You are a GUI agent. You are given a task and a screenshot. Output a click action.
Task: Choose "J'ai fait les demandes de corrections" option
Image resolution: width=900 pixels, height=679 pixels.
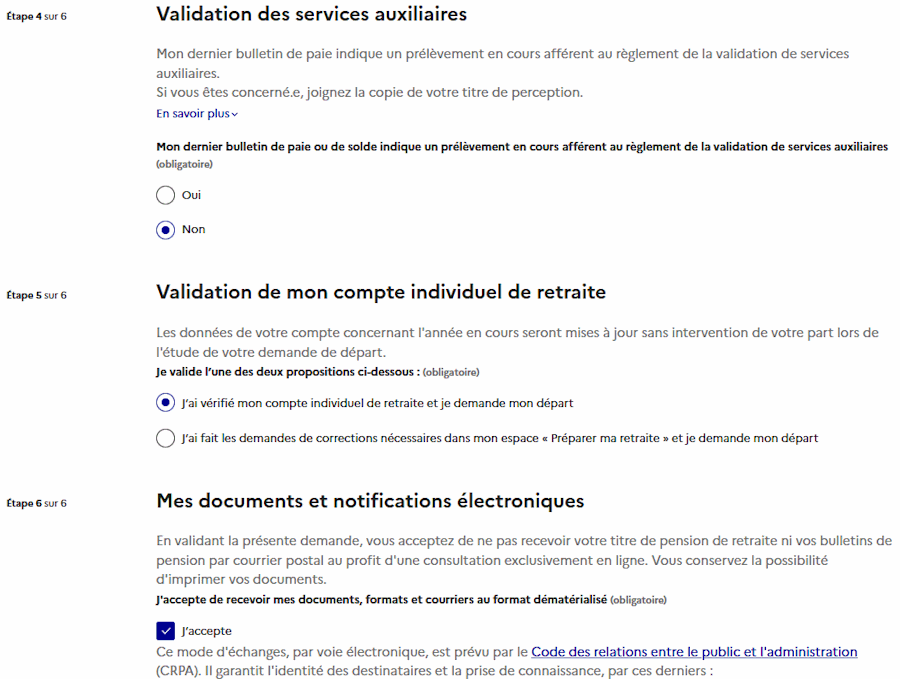point(166,438)
